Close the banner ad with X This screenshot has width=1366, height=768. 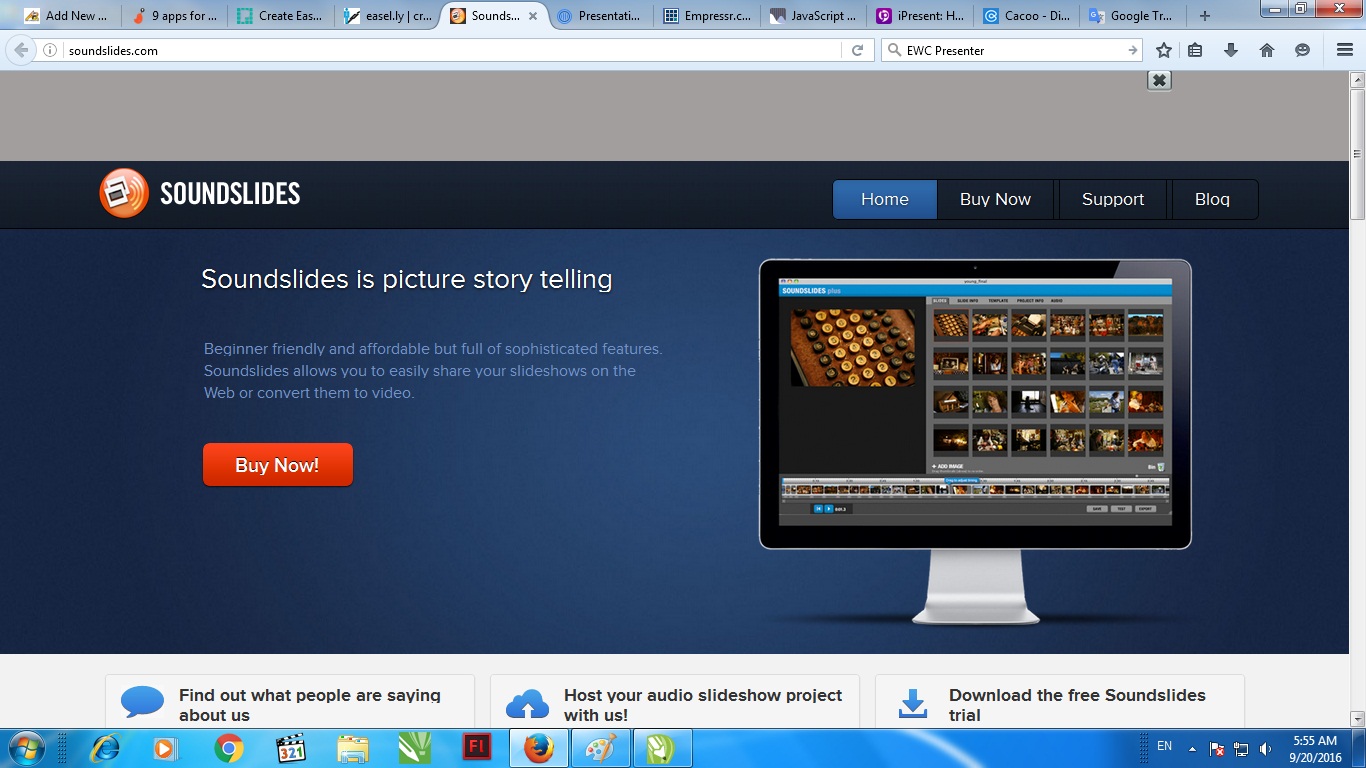click(x=1159, y=80)
